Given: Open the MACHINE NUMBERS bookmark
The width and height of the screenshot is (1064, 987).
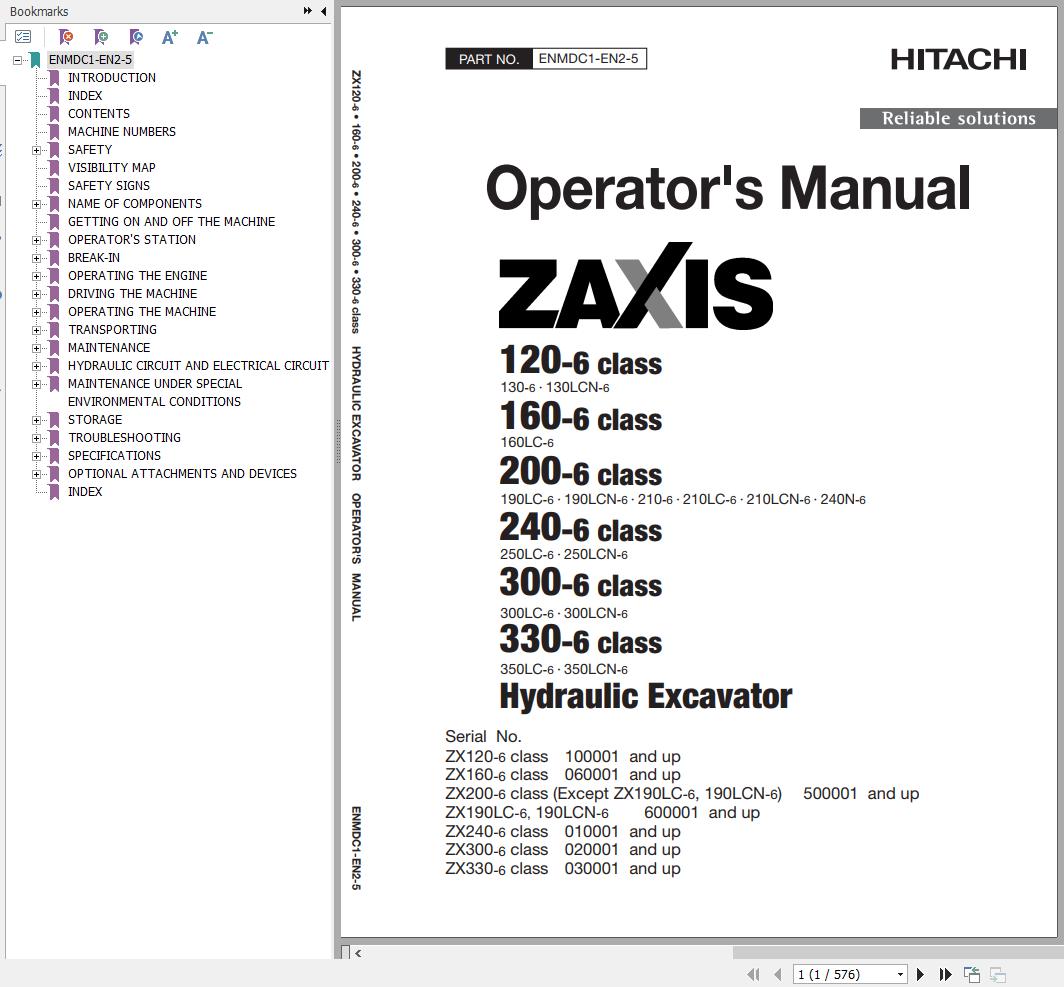Looking at the screenshot, I should click(x=121, y=132).
